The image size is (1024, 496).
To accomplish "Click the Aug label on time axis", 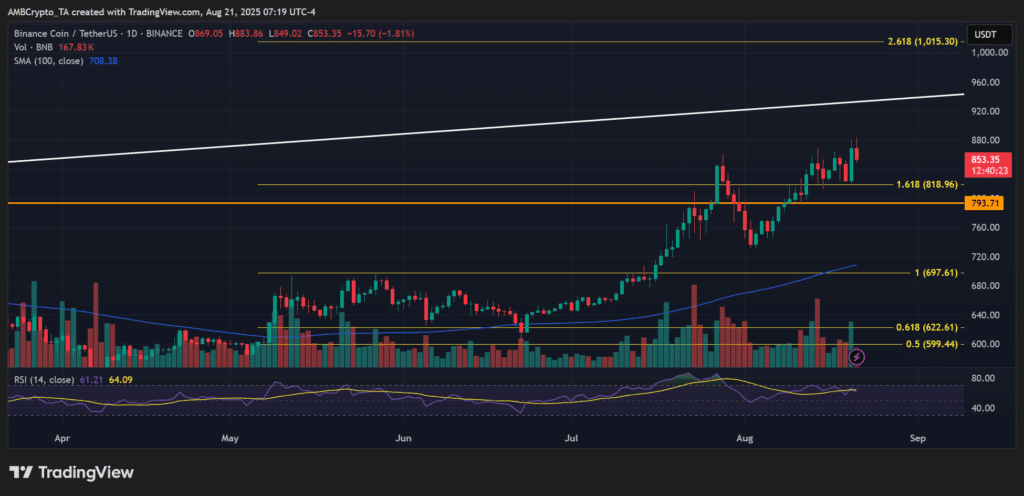I will click(x=741, y=439).
